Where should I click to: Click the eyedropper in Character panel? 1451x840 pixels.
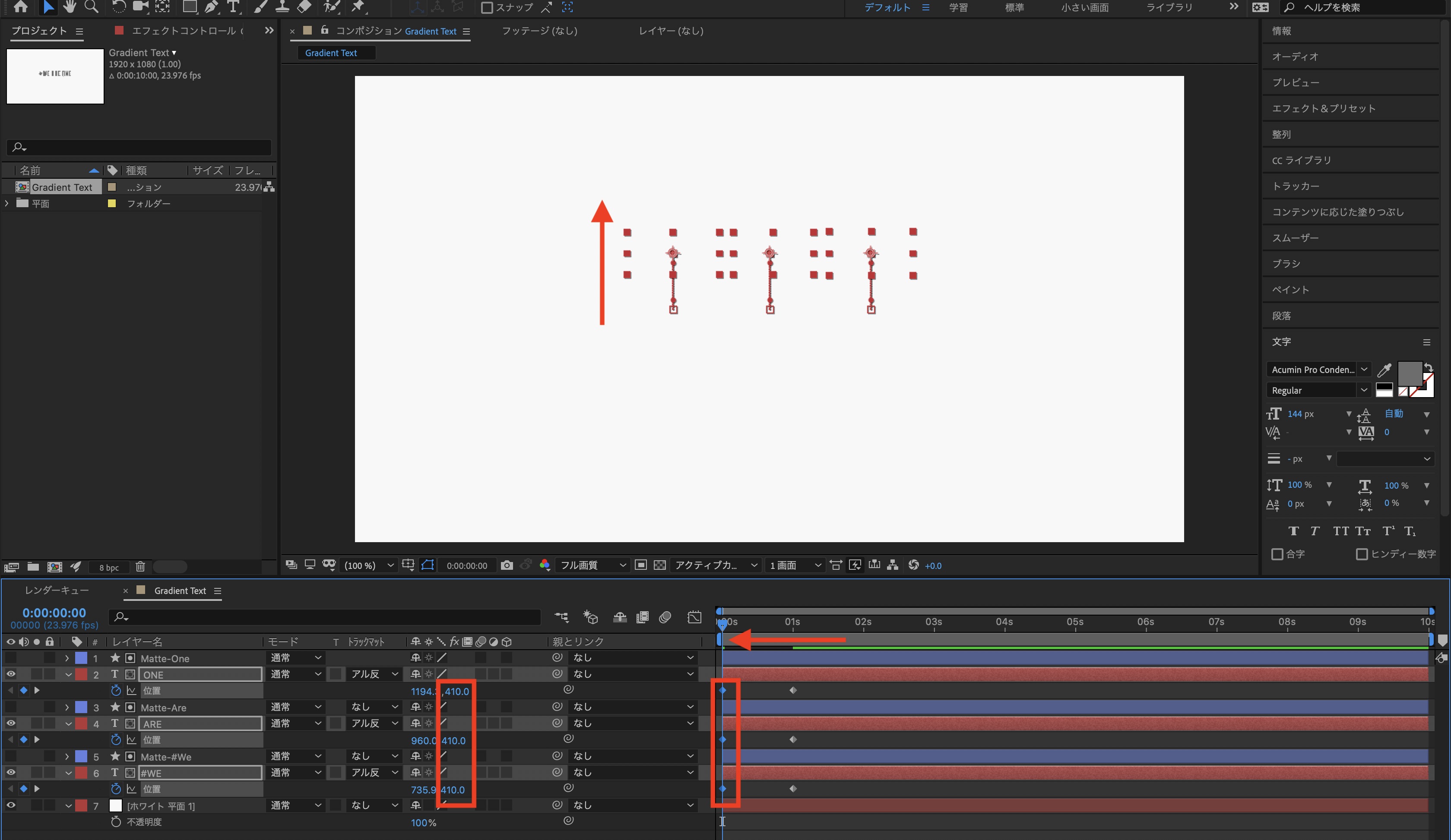tap(1384, 370)
